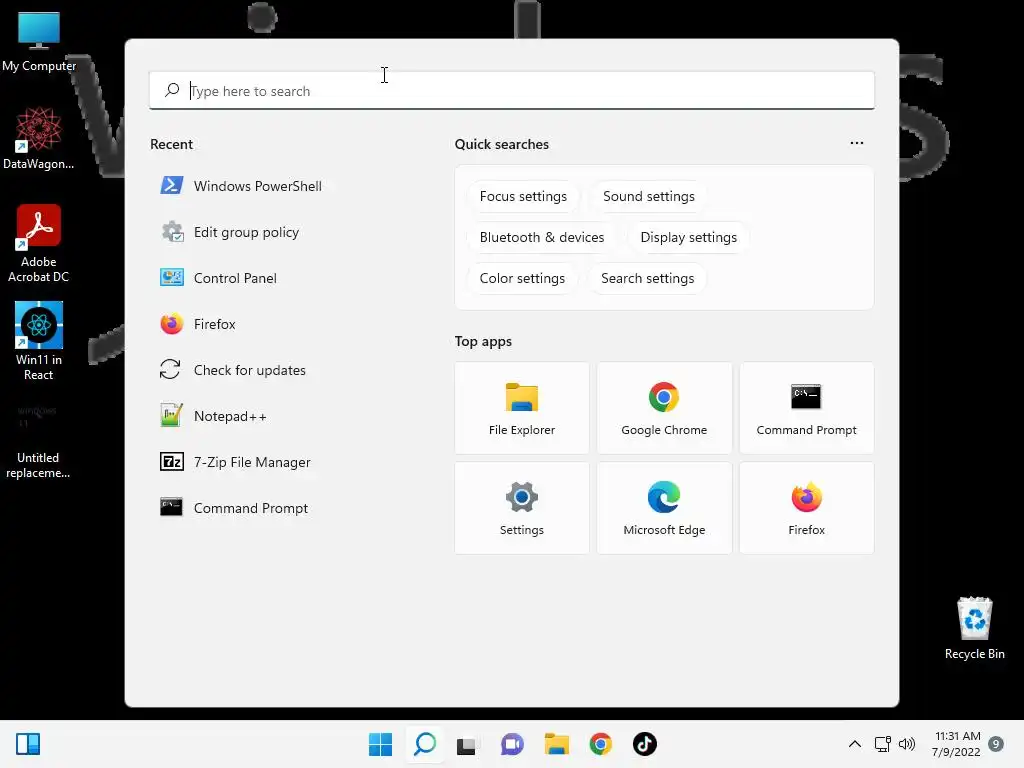Open Settings tile in Top apps
The width and height of the screenshot is (1024, 768).
(x=522, y=508)
